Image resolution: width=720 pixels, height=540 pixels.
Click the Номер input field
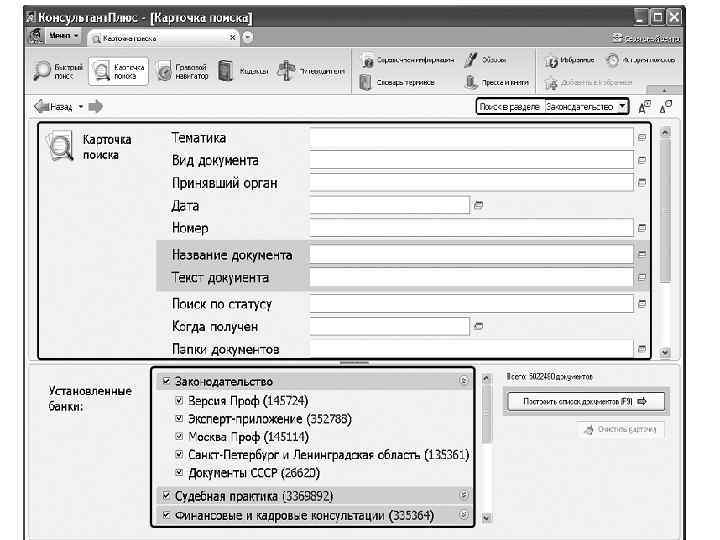pos(472,228)
